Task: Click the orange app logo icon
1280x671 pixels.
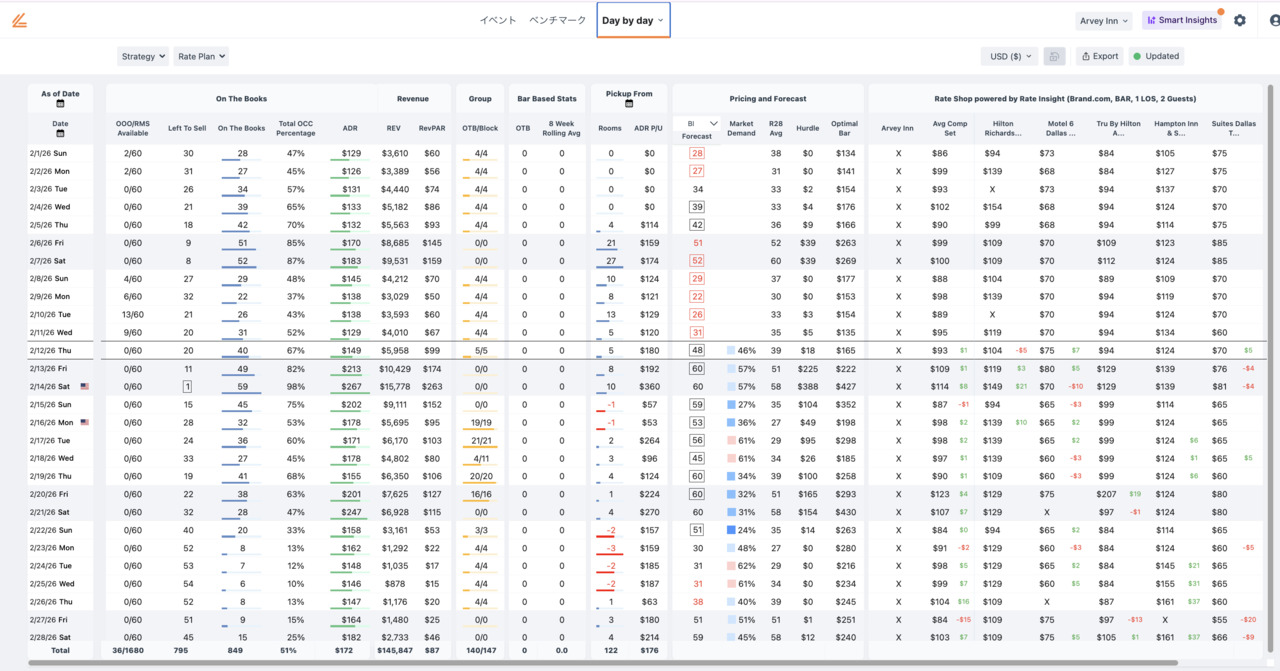Action: (x=19, y=20)
